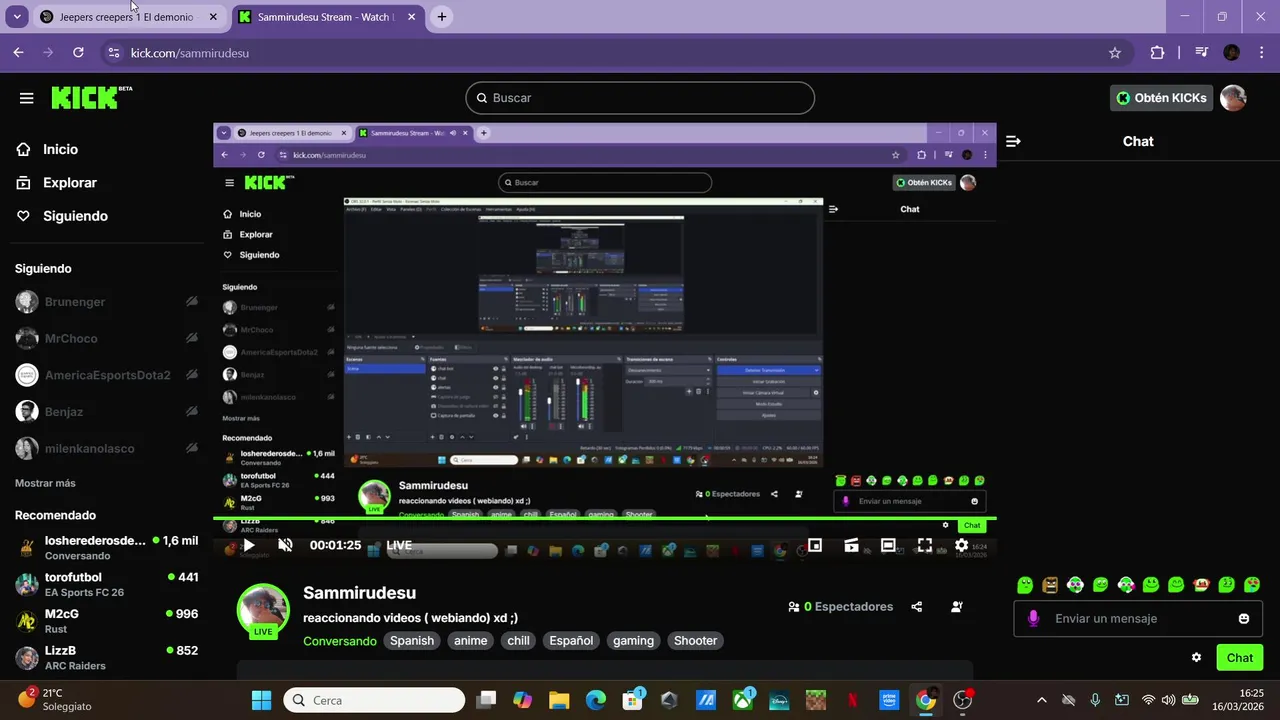
Task: Insert the heart-eyes drooling emote
Action: point(1251,585)
